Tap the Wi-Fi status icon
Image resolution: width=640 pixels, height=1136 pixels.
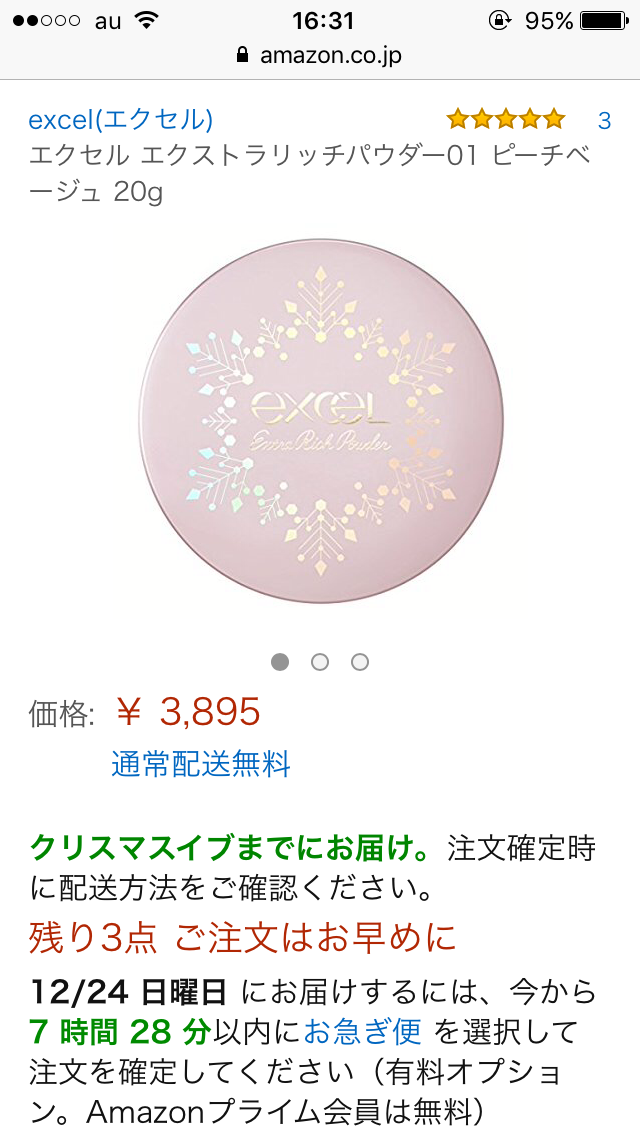(147, 21)
